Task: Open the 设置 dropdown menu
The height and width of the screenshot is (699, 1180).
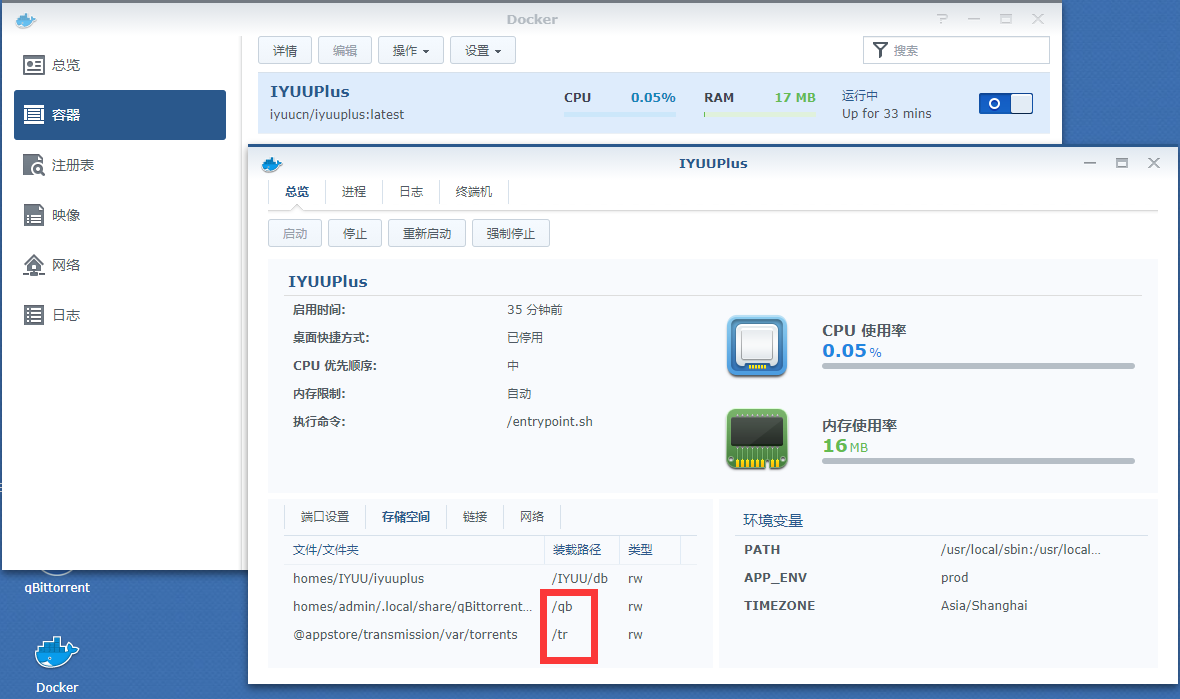Action: coord(482,50)
